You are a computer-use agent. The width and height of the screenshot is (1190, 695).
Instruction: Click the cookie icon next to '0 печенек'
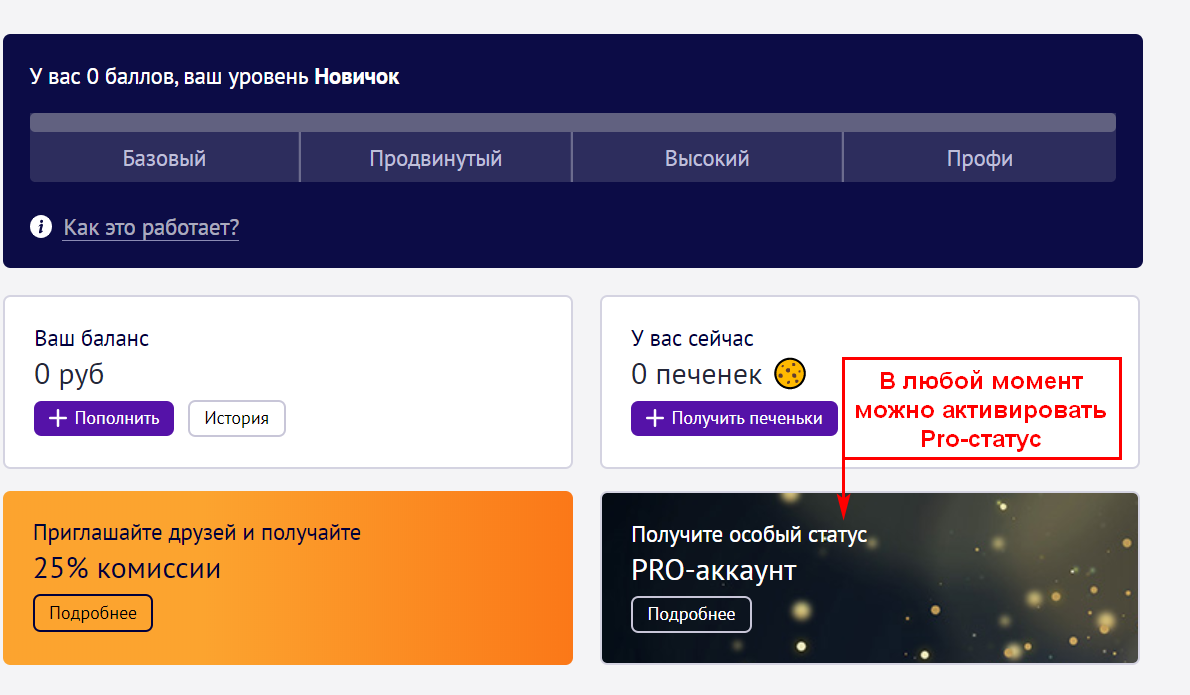click(x=790, y=373)
